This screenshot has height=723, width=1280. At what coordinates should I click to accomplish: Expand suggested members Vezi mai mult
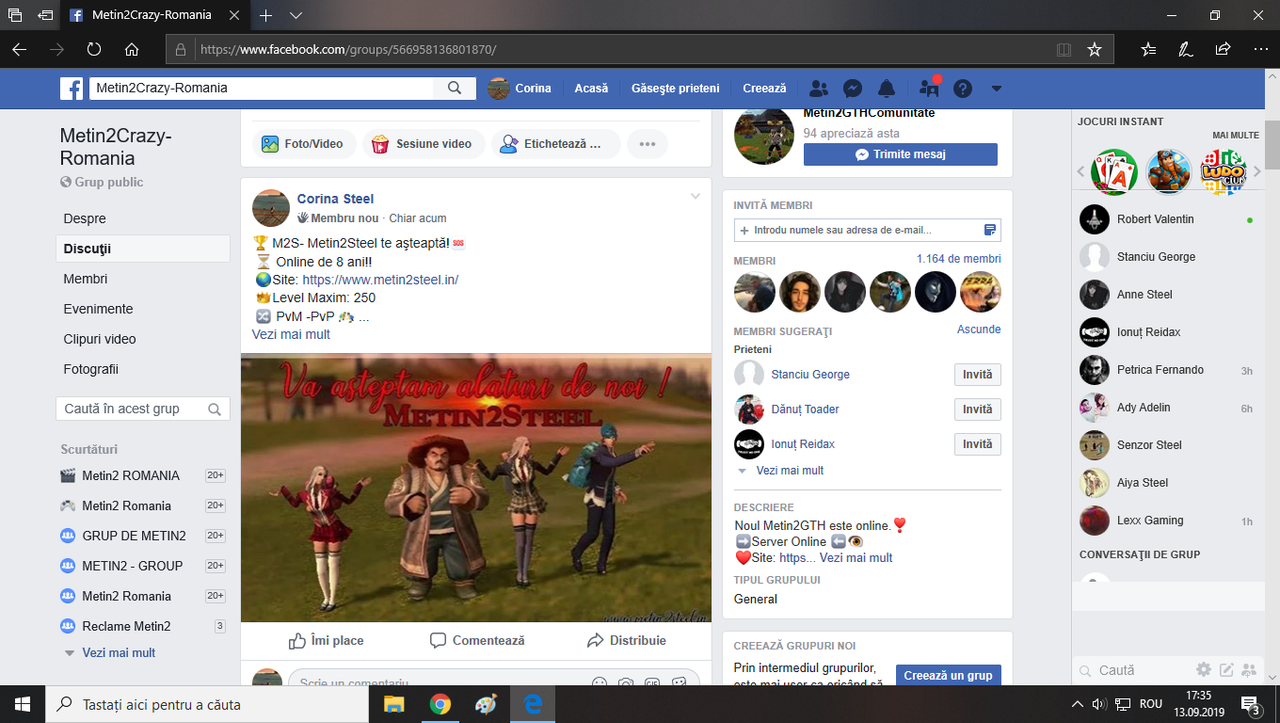(x=790, y=471)
